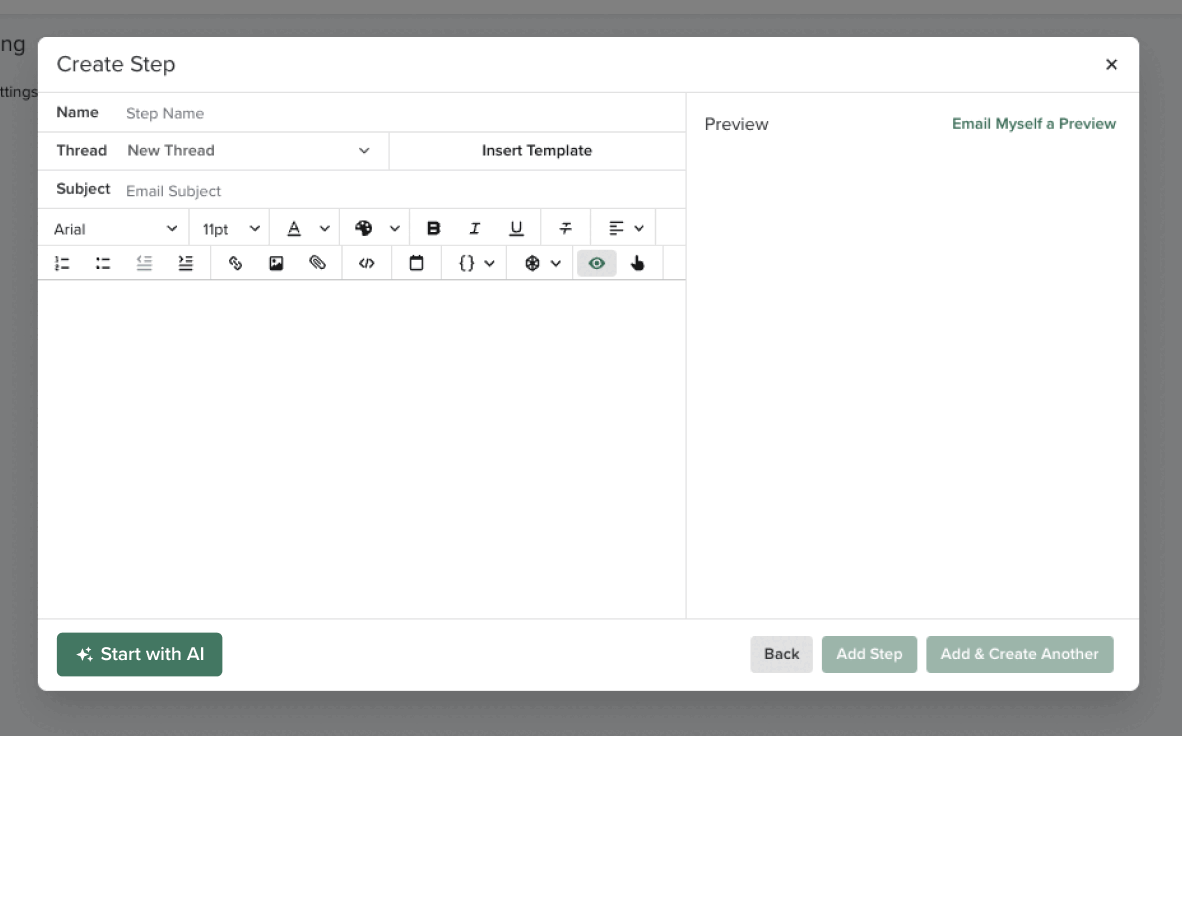Viewport: 1182px width, 906px height.
Task: Toggle the preview eye icon
Action: [x=596, y=263]
